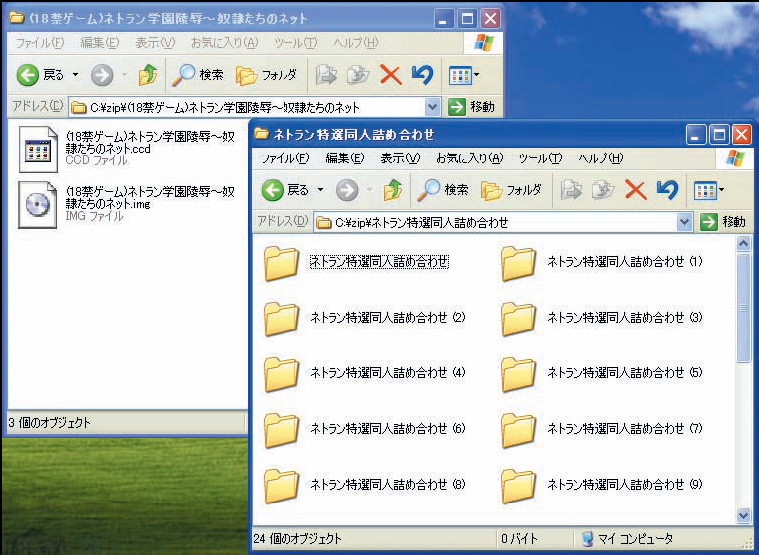Open the ツール(T) menu in the front window
Viewport: 759px width, 555px height.
pyautogui.click(x=540, y=158)
